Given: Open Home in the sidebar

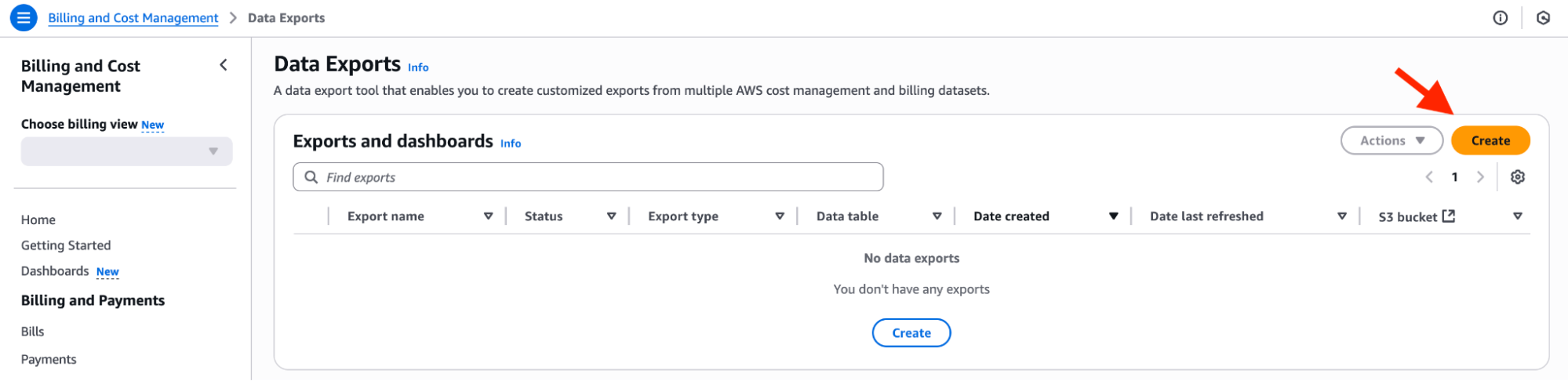Looking at the screenshot, I should (38, 220).
